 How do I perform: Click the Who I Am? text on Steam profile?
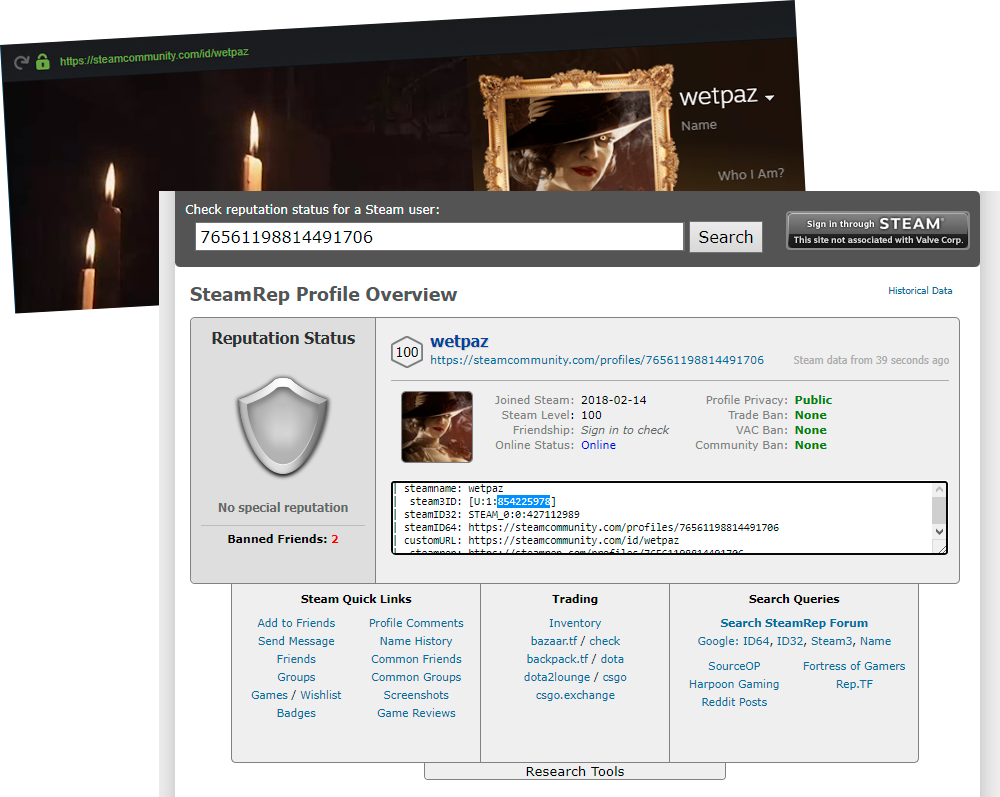751,174
